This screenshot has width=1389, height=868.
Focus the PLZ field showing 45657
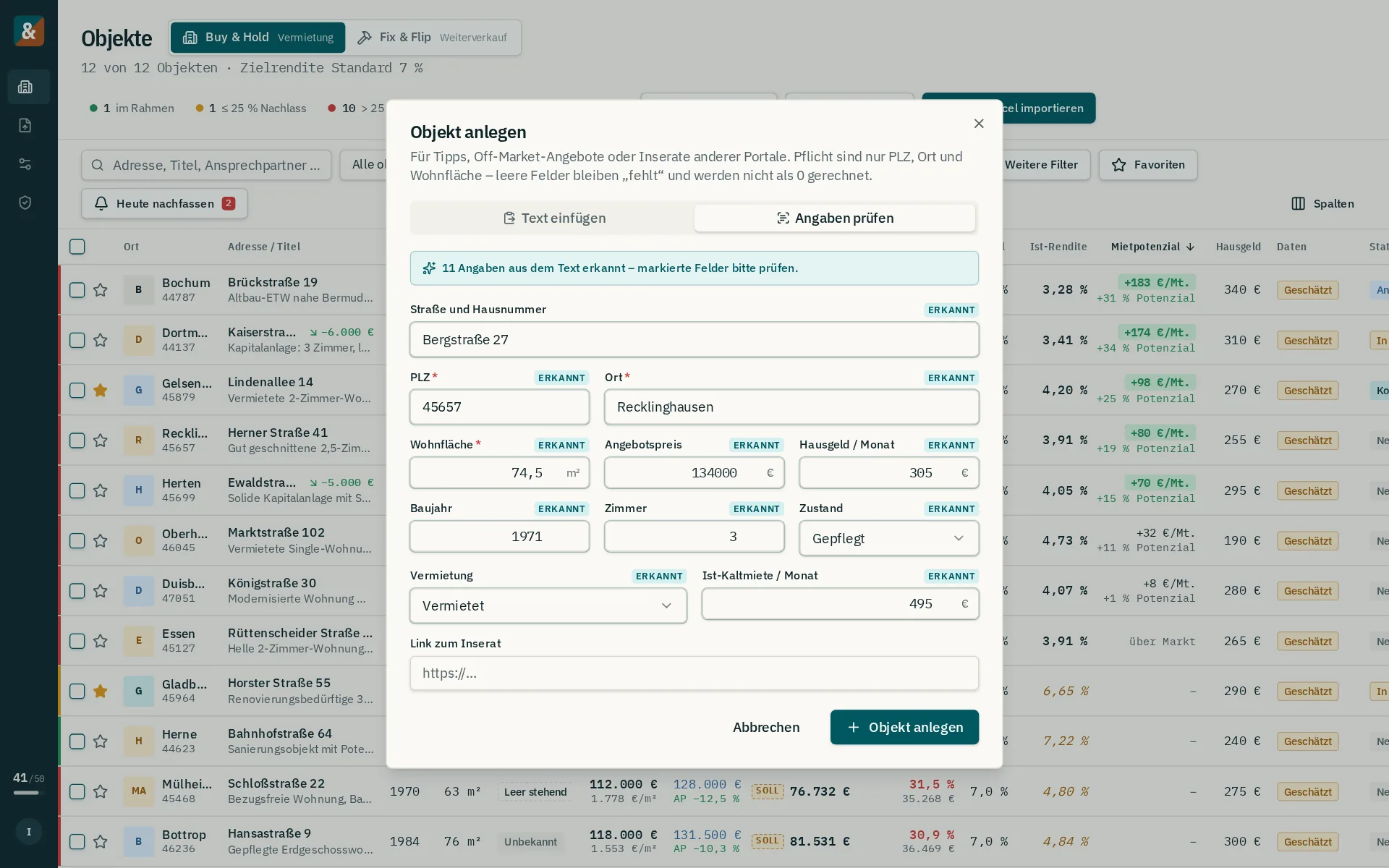click(x=499, y=407)
